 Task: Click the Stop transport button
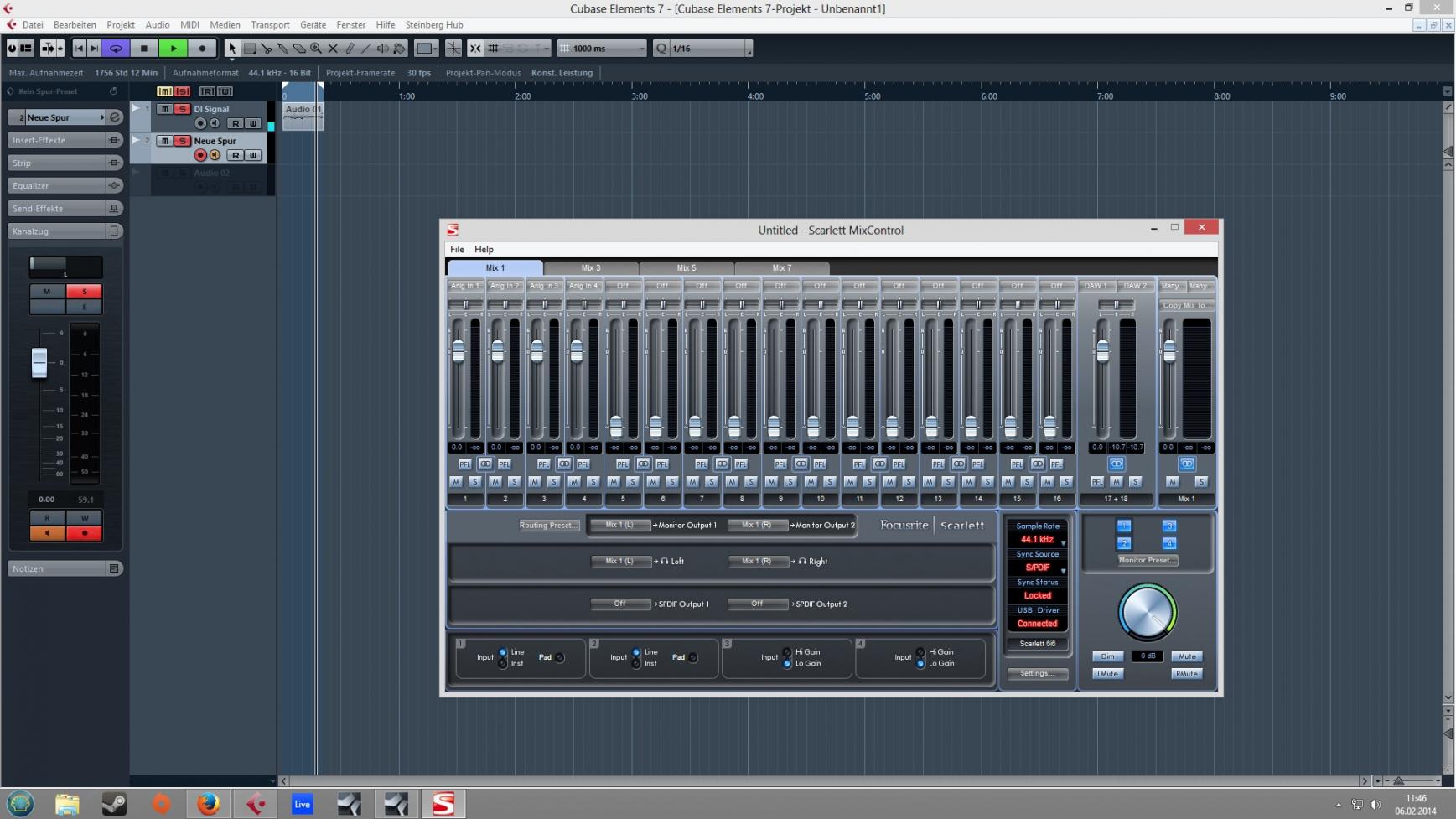point(144,49)
